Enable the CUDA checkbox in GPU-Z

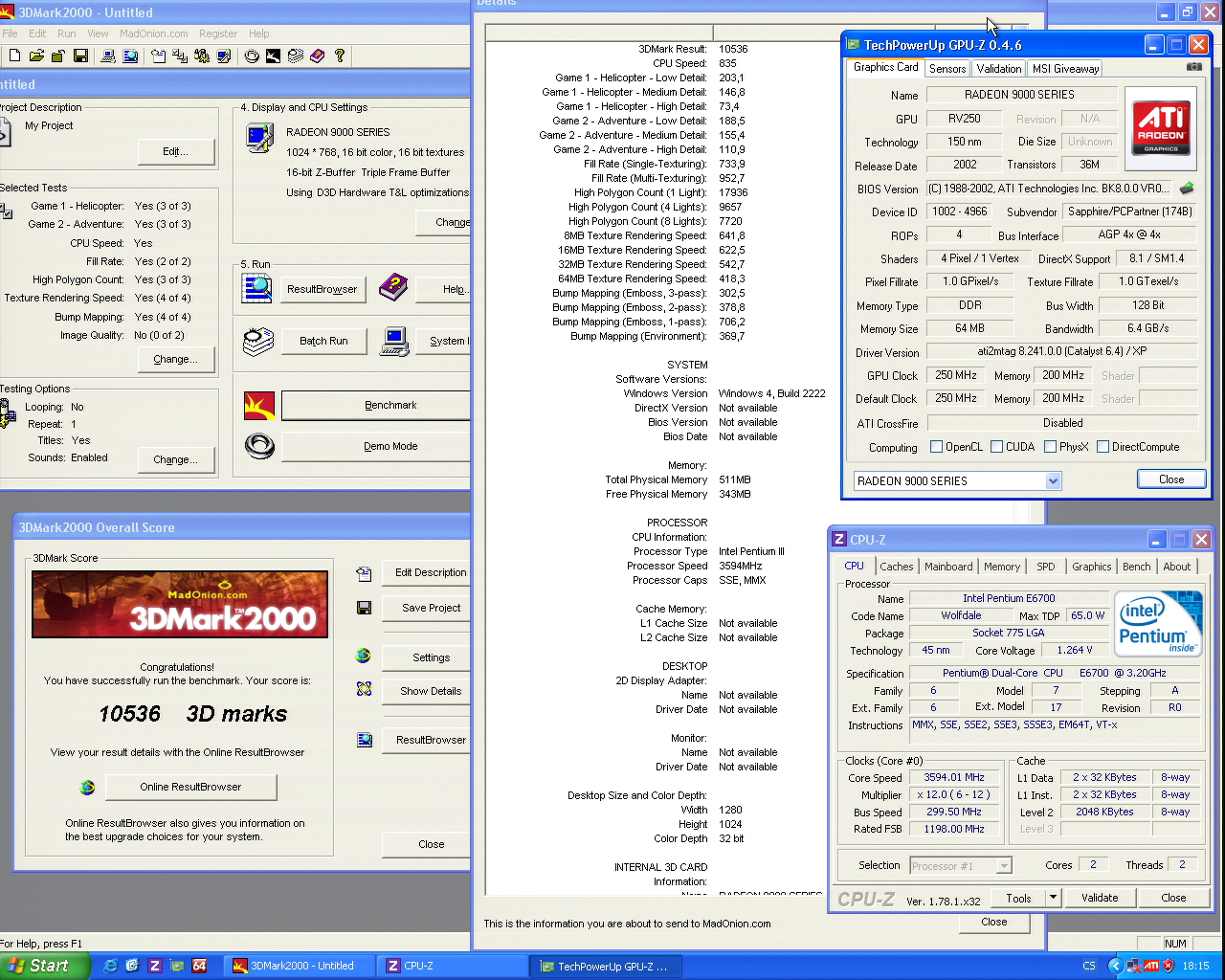point(996,446)
